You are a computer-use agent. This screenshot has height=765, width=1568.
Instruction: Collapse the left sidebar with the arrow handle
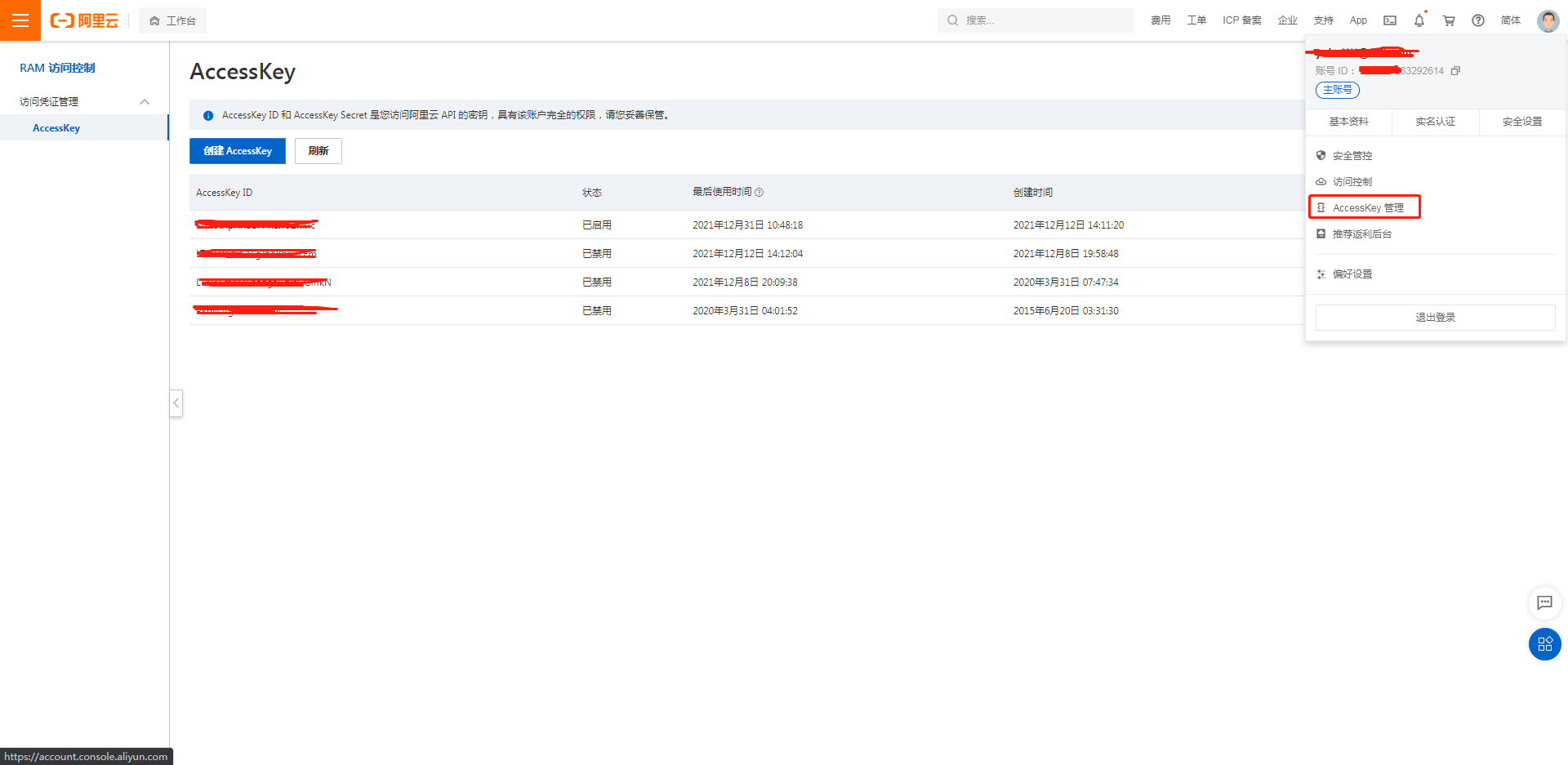[x=176, y=403]
